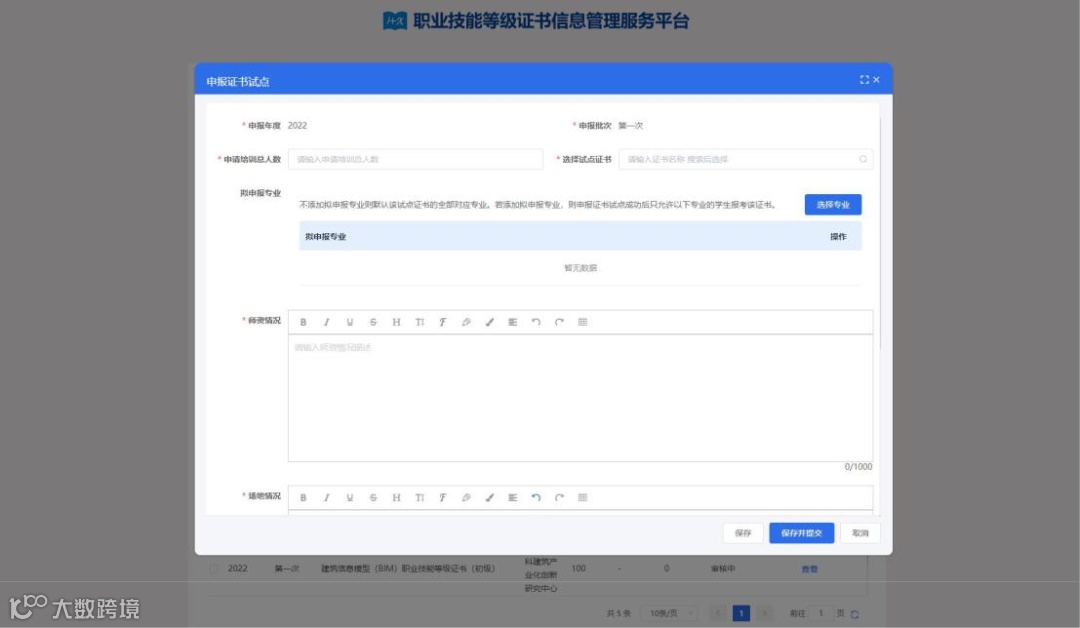Toggle underline in 师资情况 editor toolbar
1080x628 pixels.
(x=350, y=322)
